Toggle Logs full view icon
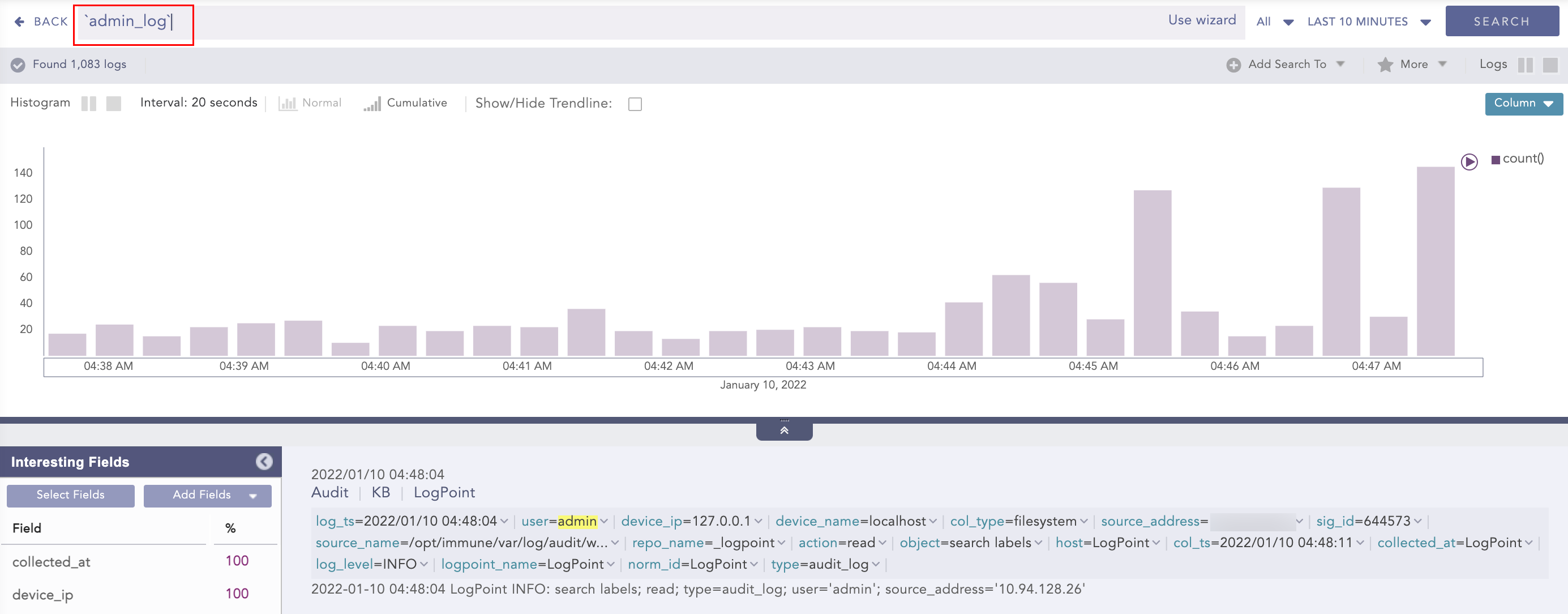 click(1550, 65)
